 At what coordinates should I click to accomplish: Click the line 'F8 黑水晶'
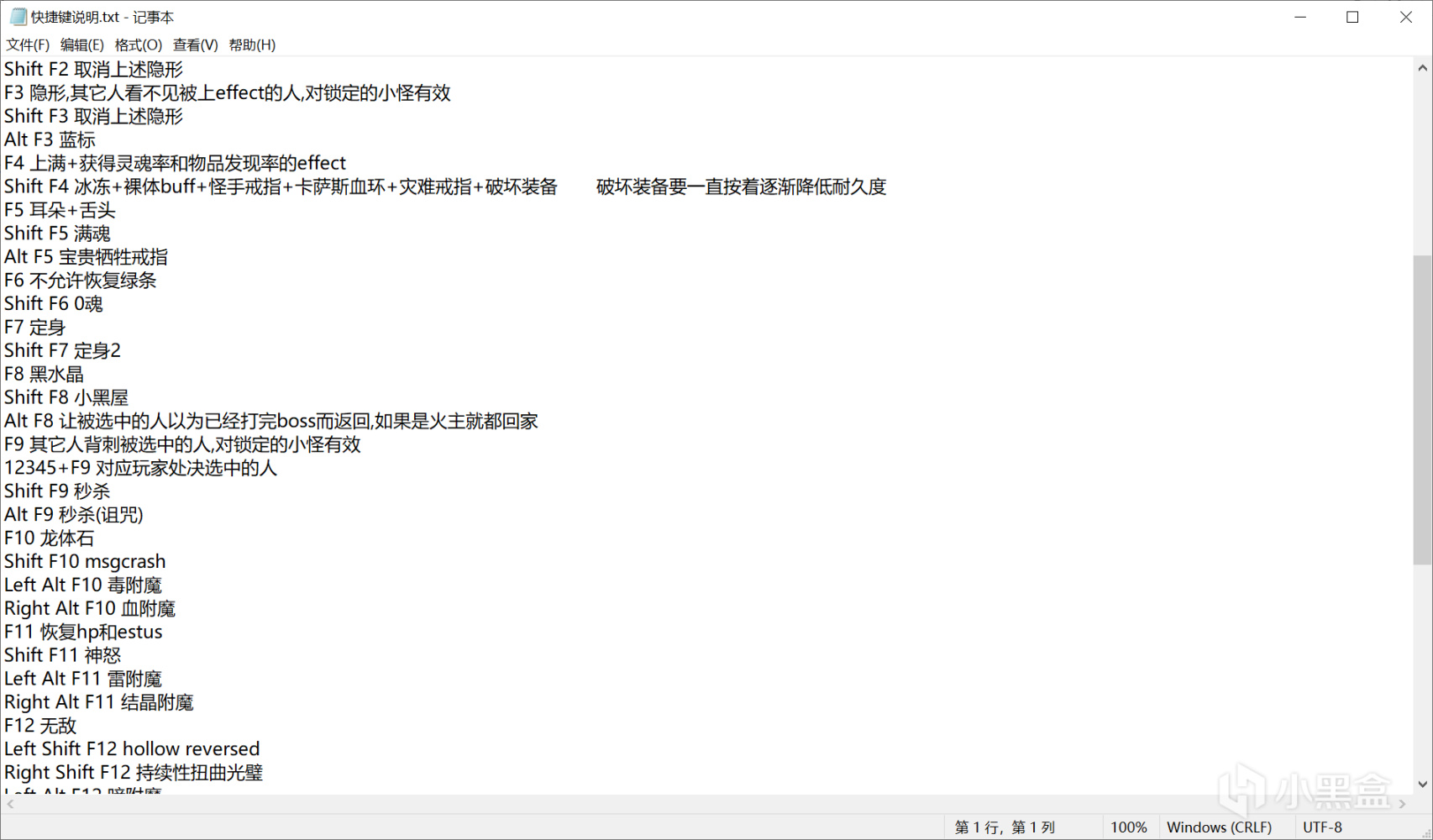coord(44,375)
